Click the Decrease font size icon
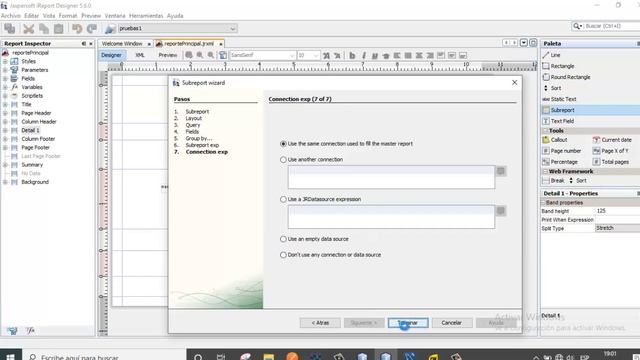The image size is (640, 360). [337, 56]
